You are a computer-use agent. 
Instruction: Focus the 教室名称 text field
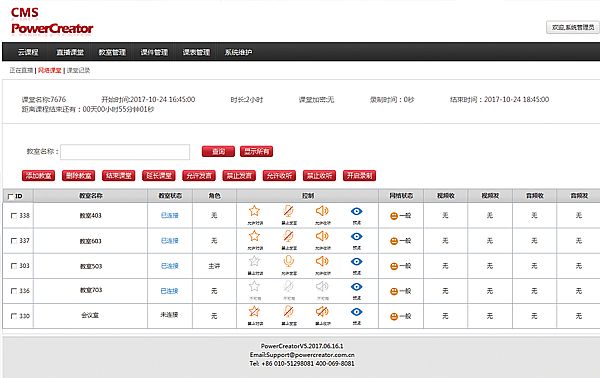click(125, 152)
